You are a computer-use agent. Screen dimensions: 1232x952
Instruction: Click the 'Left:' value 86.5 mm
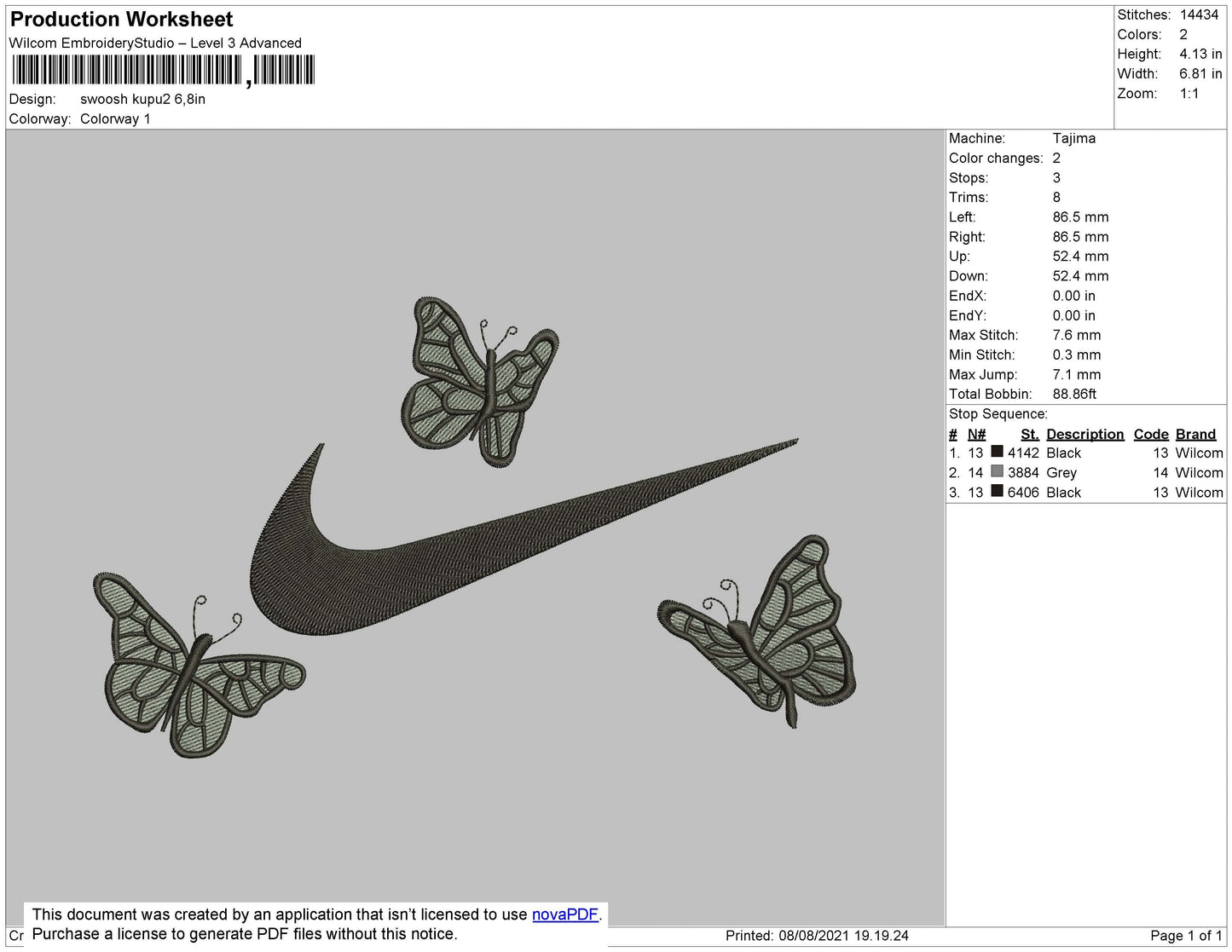tap(1080, 216)
